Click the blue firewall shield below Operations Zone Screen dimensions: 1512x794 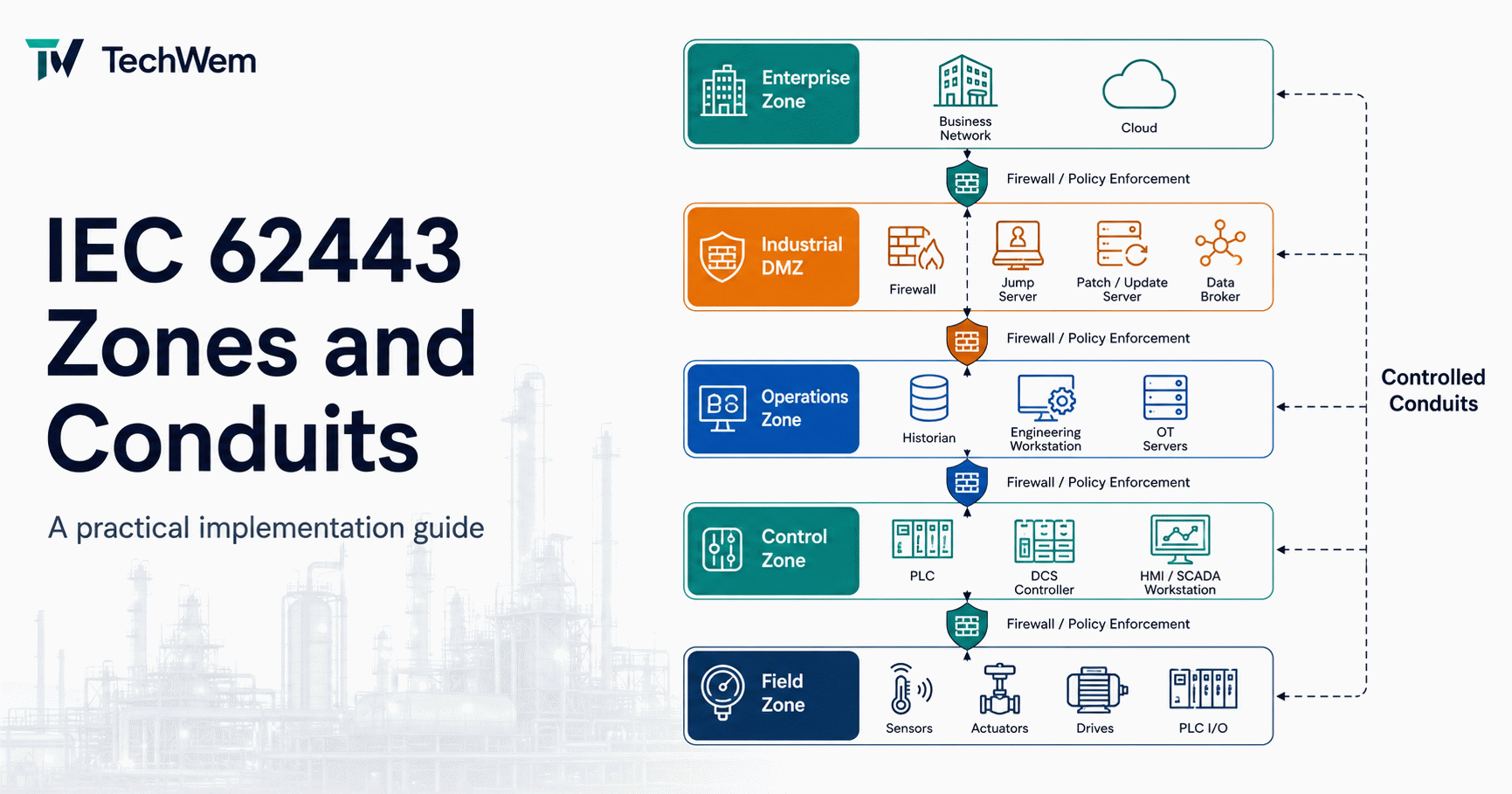pos(967,483)
